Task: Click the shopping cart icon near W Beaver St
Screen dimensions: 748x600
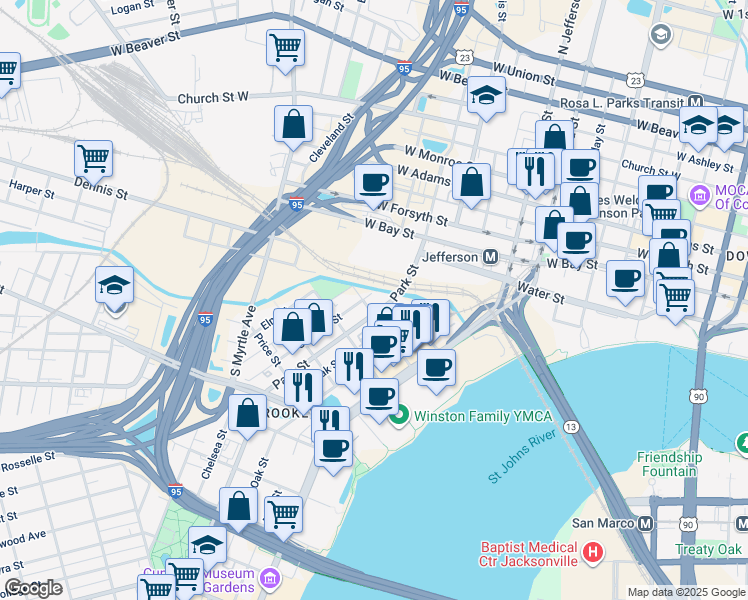Action: 286,47
